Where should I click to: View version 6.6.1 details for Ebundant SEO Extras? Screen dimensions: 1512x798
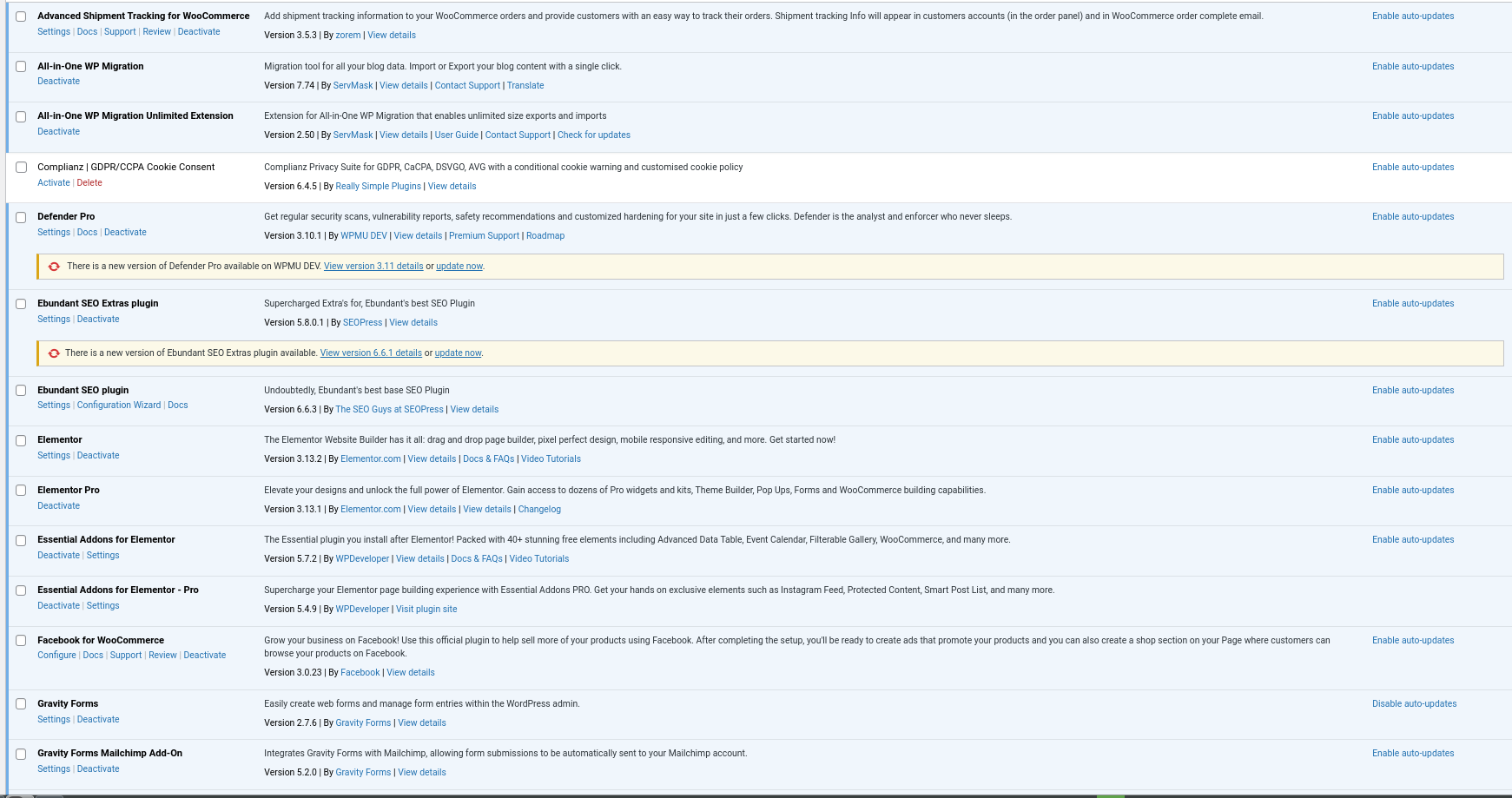click(371, 353)
